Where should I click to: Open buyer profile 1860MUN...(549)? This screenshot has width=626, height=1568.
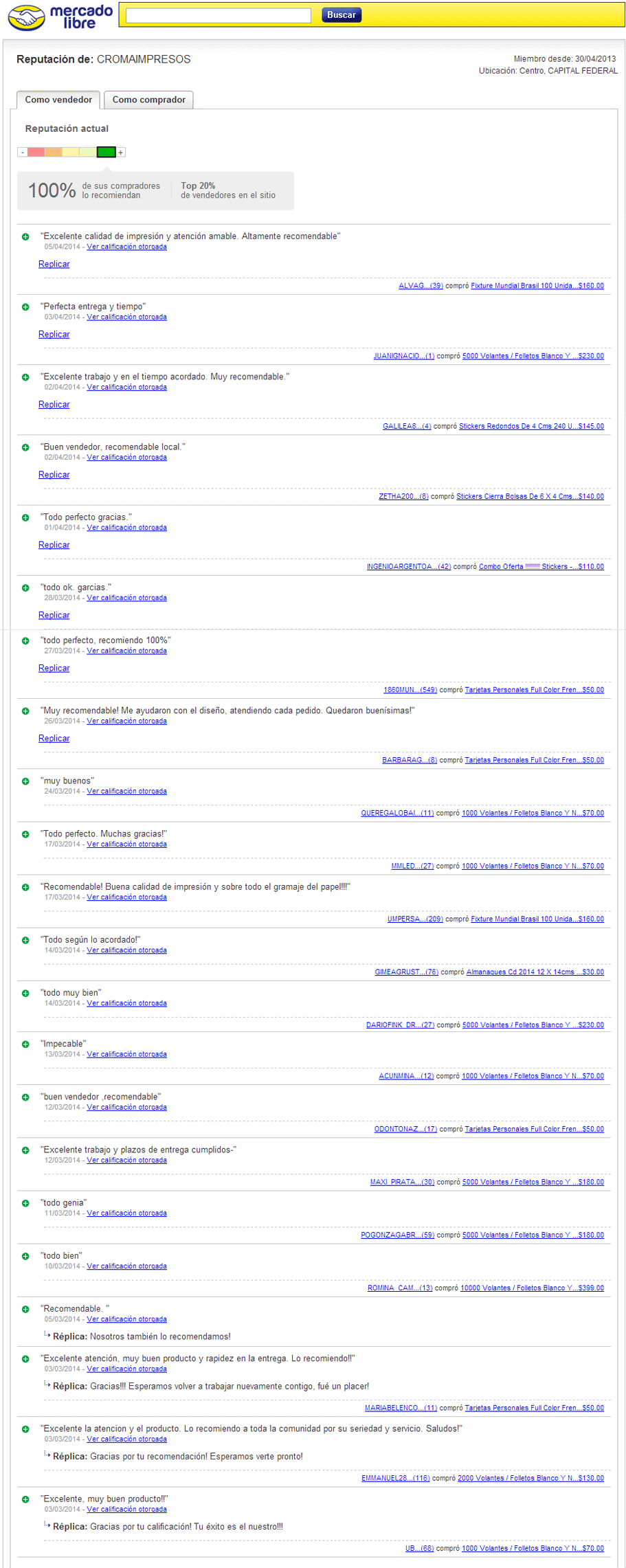(410, 690)
